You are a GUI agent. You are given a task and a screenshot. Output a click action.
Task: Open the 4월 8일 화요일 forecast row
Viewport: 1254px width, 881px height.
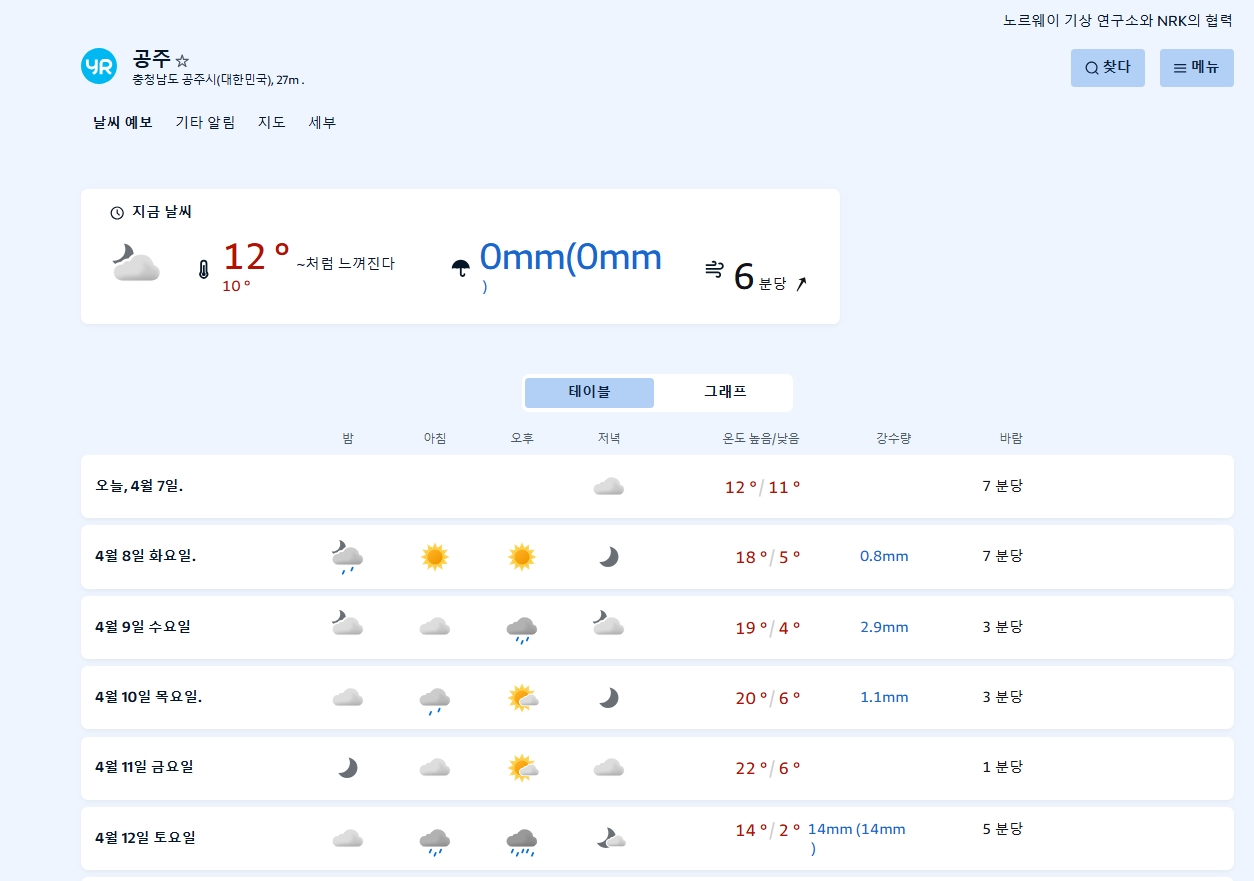pos(657,556)
